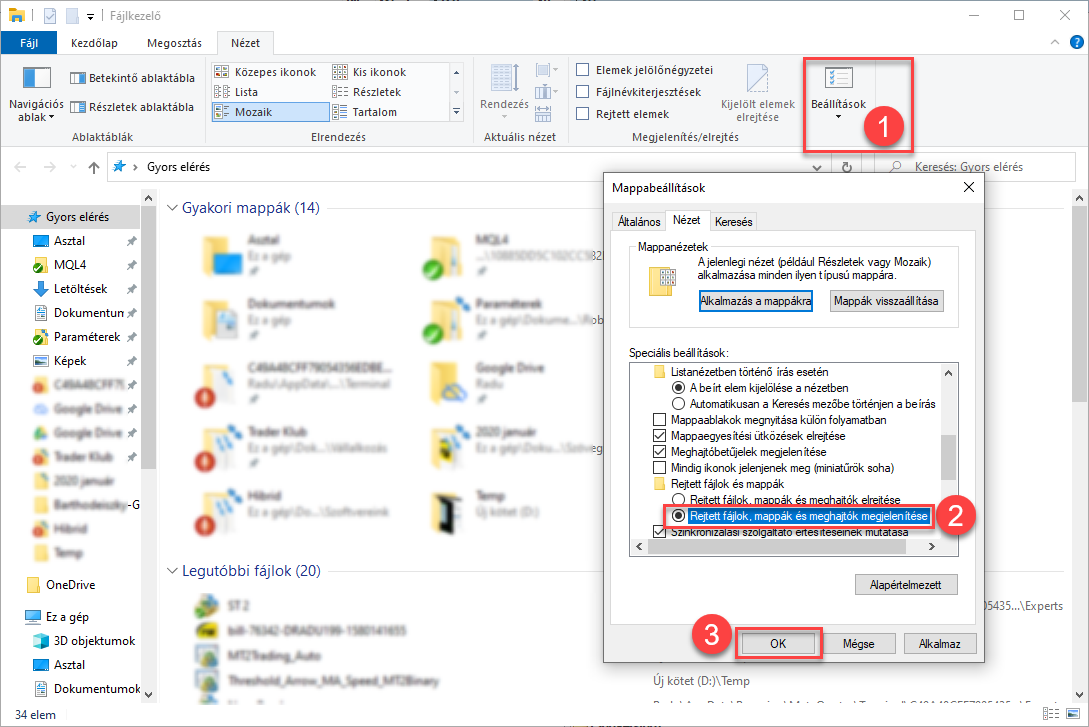This screenshot has height=727, width=1089.
Task: Close the Mappabeállítások dialog
Action: (x=969, y=187)
